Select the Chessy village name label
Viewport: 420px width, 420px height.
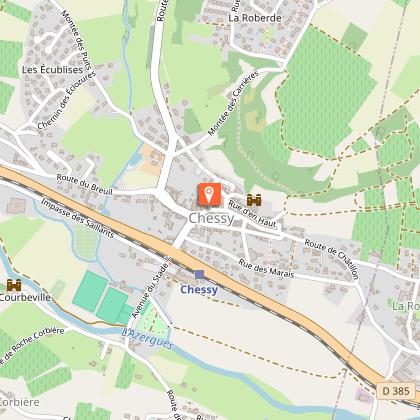[x=212, y=219]
